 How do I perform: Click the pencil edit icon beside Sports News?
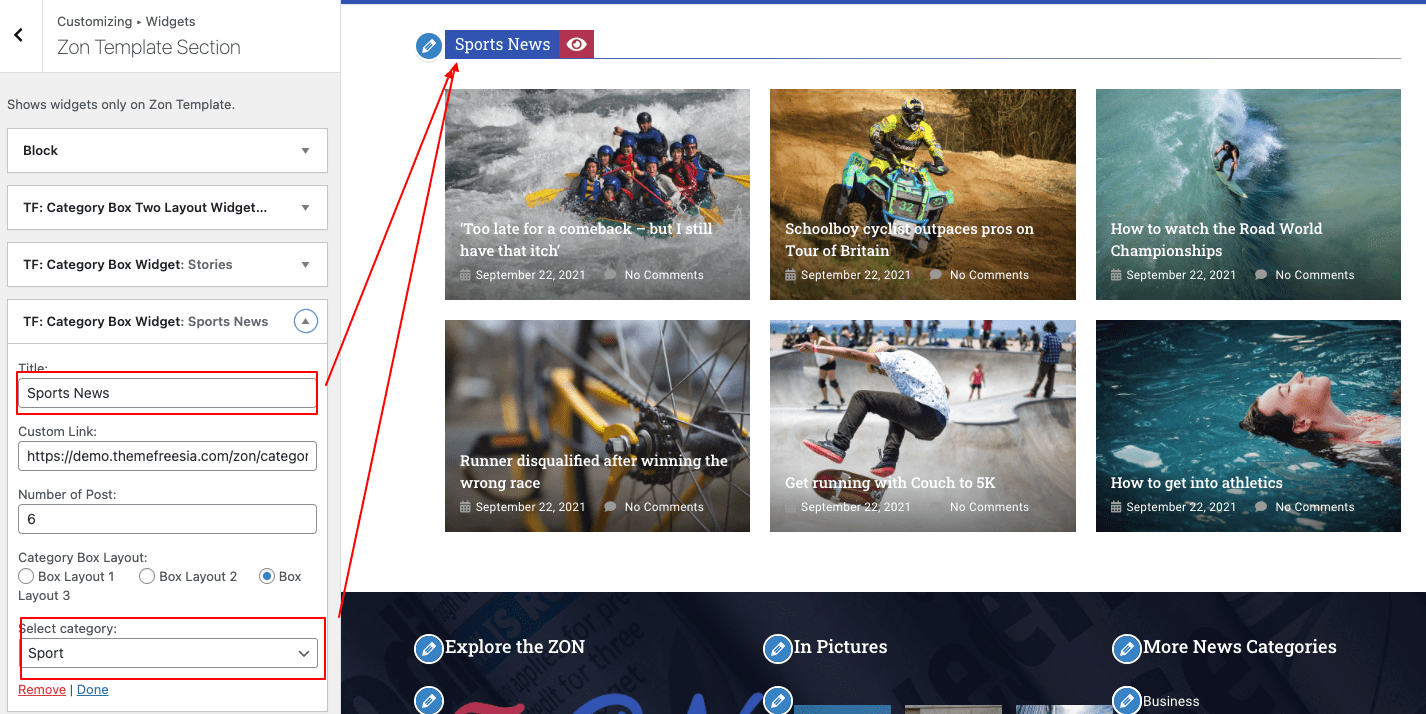click(429, 45)
